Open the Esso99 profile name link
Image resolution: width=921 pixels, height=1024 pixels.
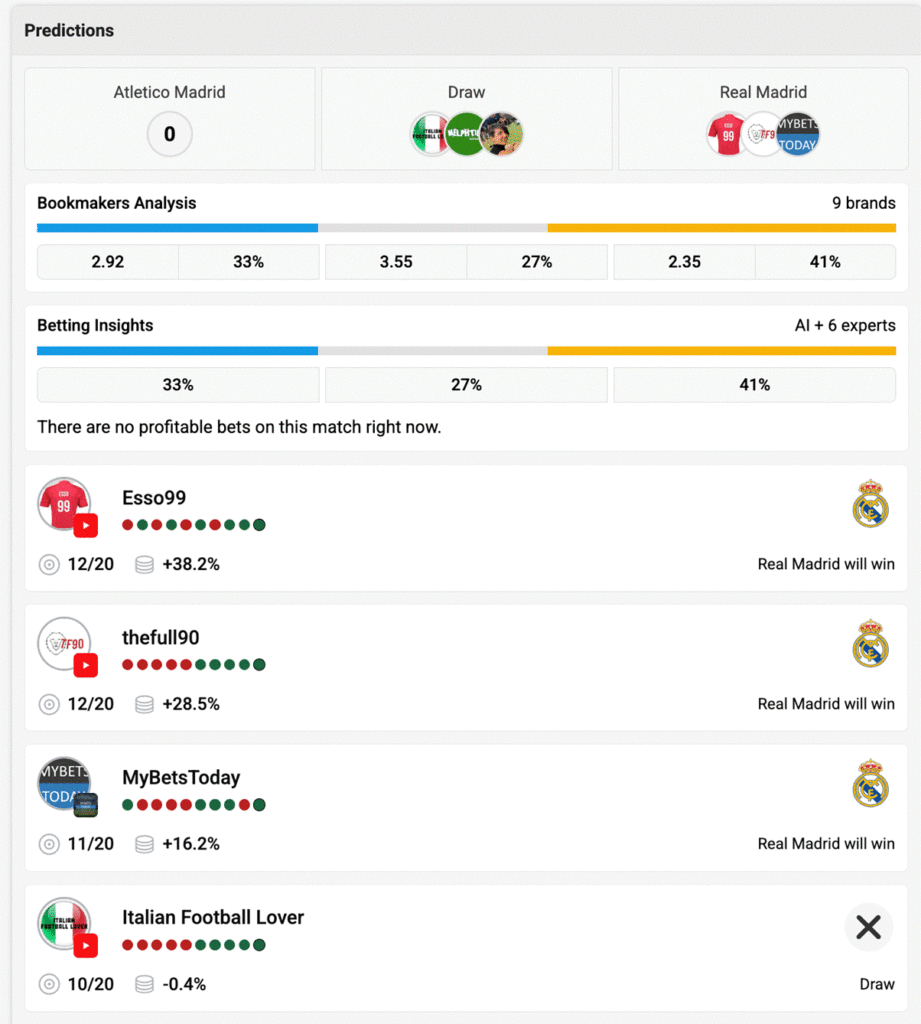click(x=154, y=498)
